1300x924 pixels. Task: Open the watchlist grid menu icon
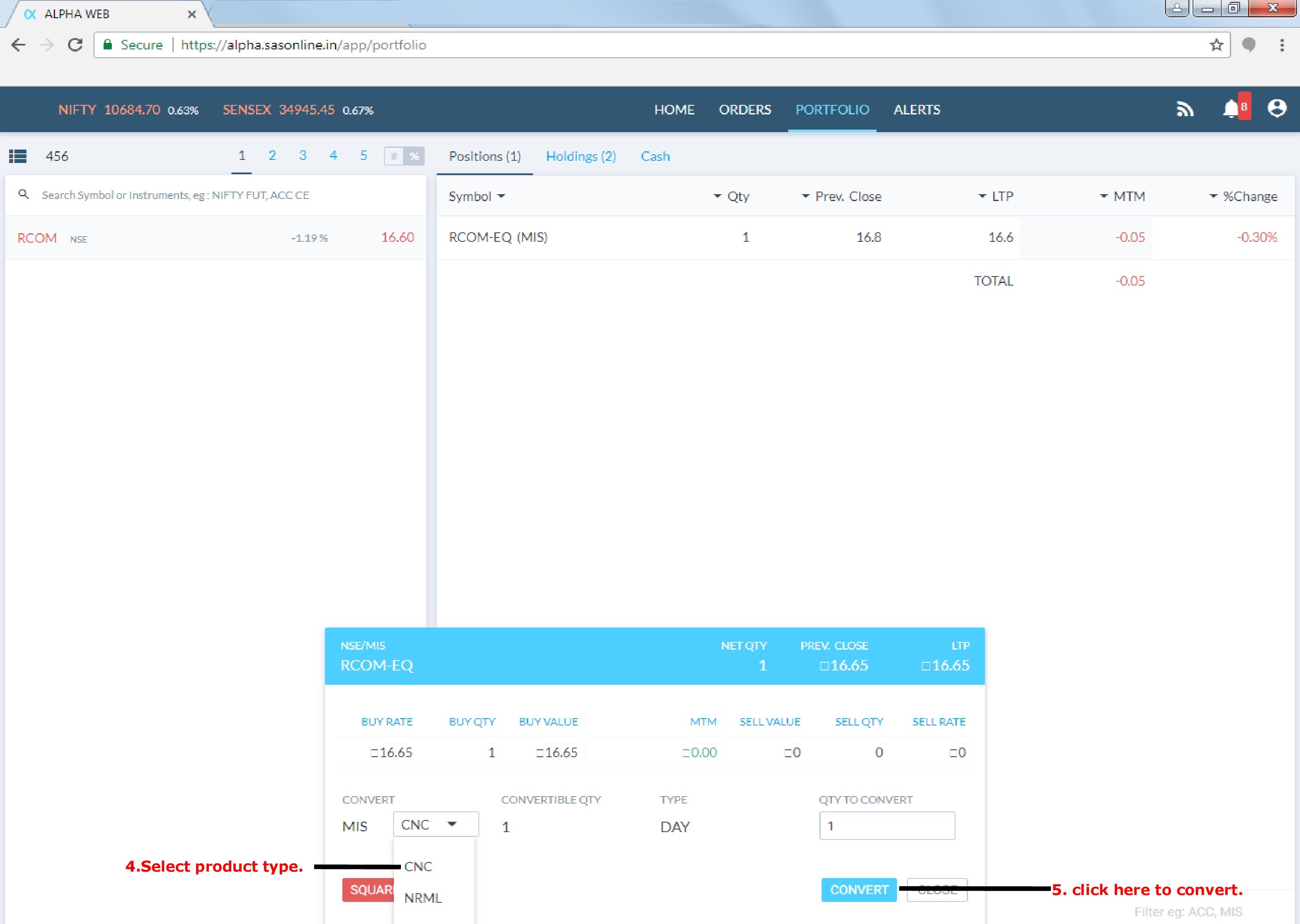pyautogui.click(x=18, y=156)
